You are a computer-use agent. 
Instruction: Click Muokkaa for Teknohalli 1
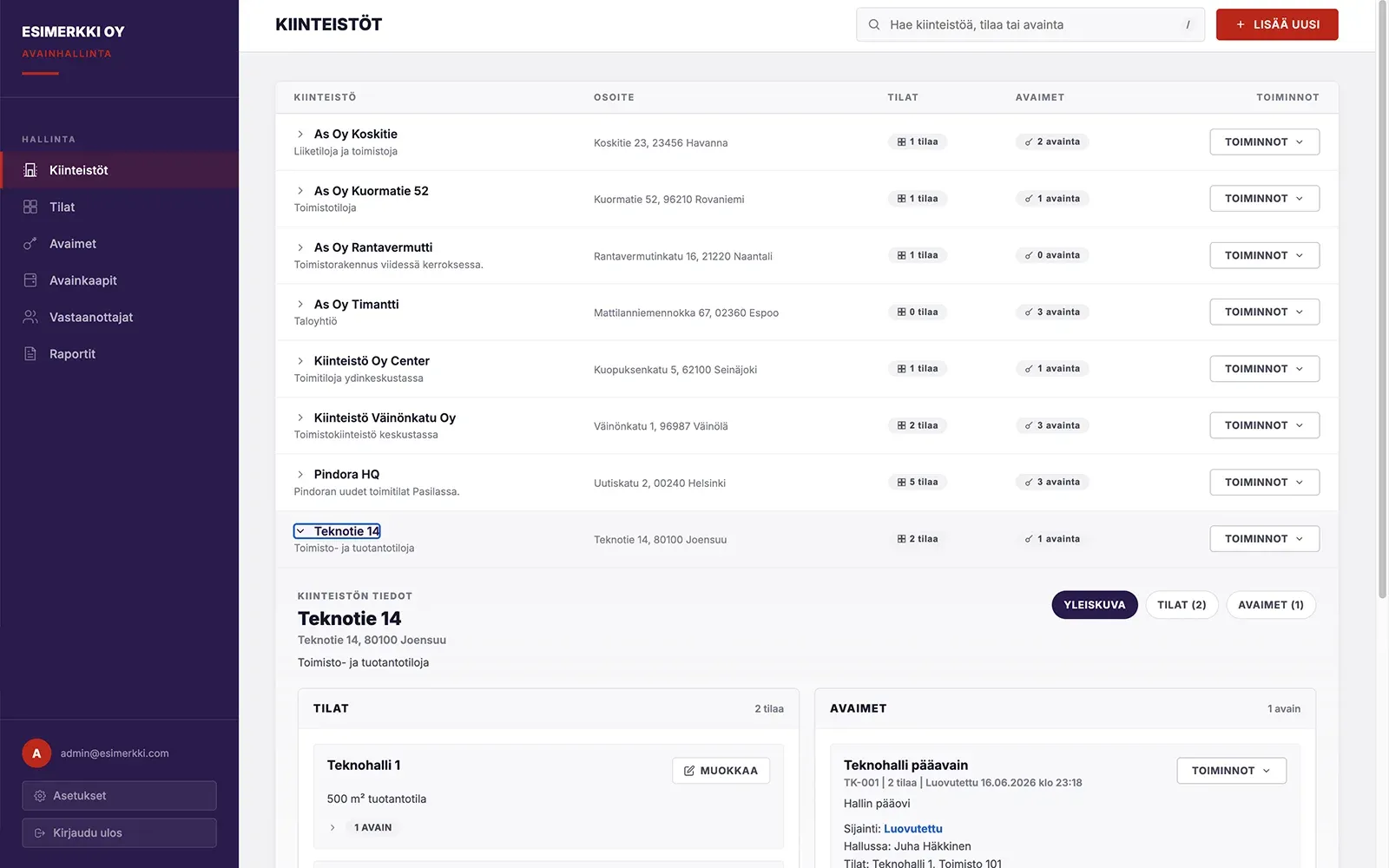[721, 771]
